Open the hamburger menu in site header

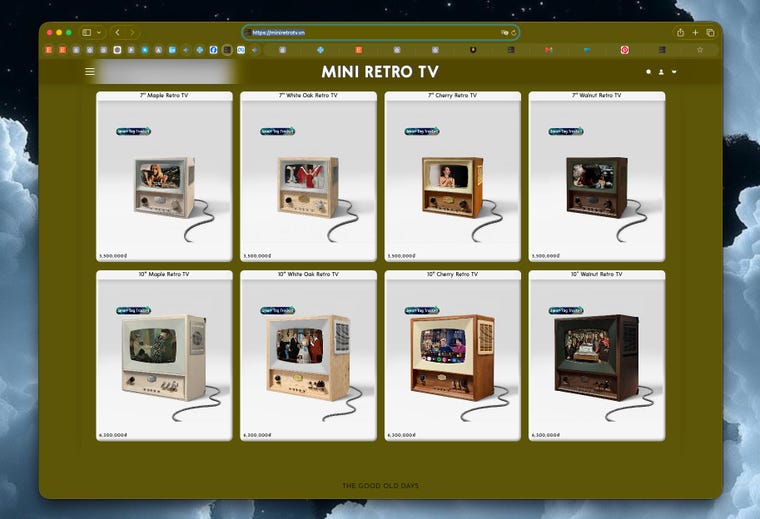(x=90, y=72)
